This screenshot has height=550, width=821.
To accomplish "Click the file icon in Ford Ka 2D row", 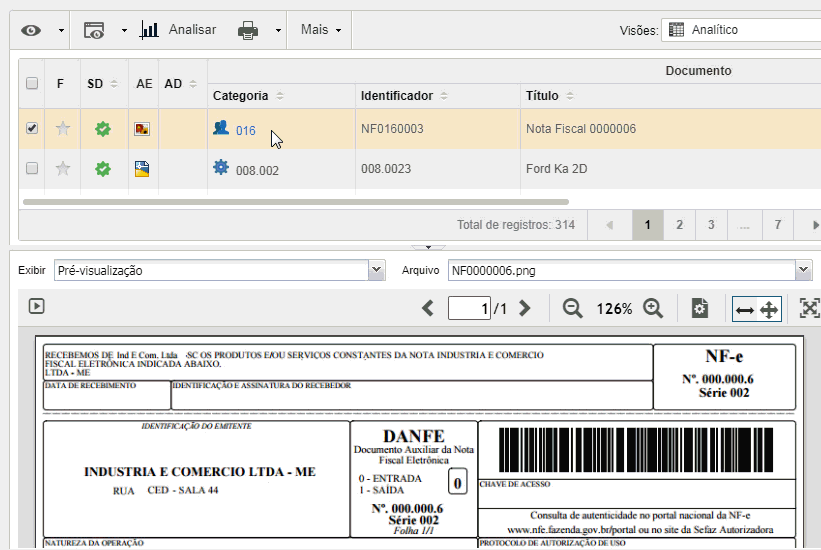I will coord(142,169).
